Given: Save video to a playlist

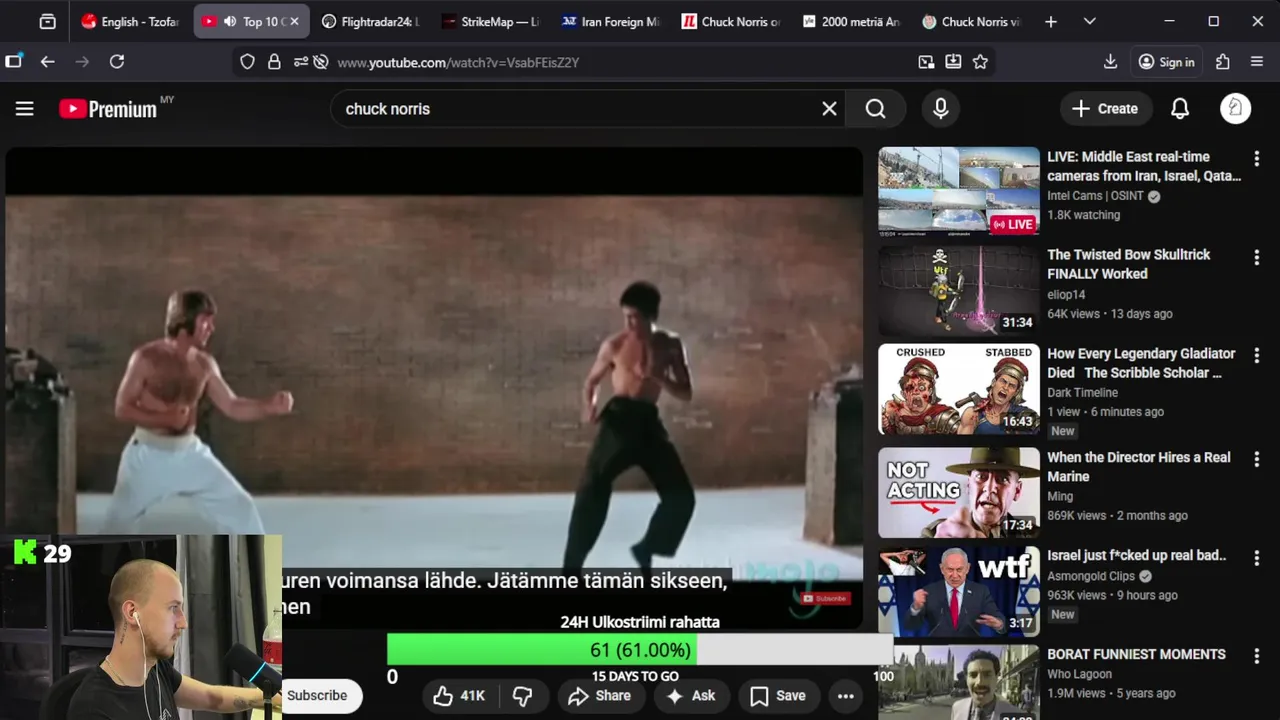Looking at the screenshot, I should click(x=778, y=696).
